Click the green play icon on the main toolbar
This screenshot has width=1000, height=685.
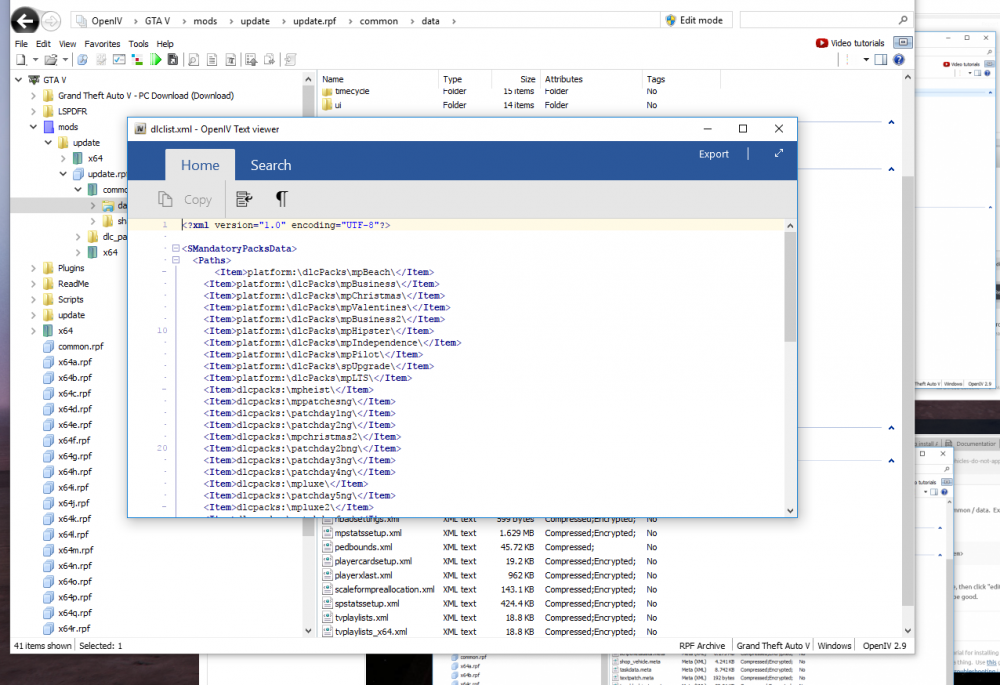pyautogui.click(x=155, y=59)
